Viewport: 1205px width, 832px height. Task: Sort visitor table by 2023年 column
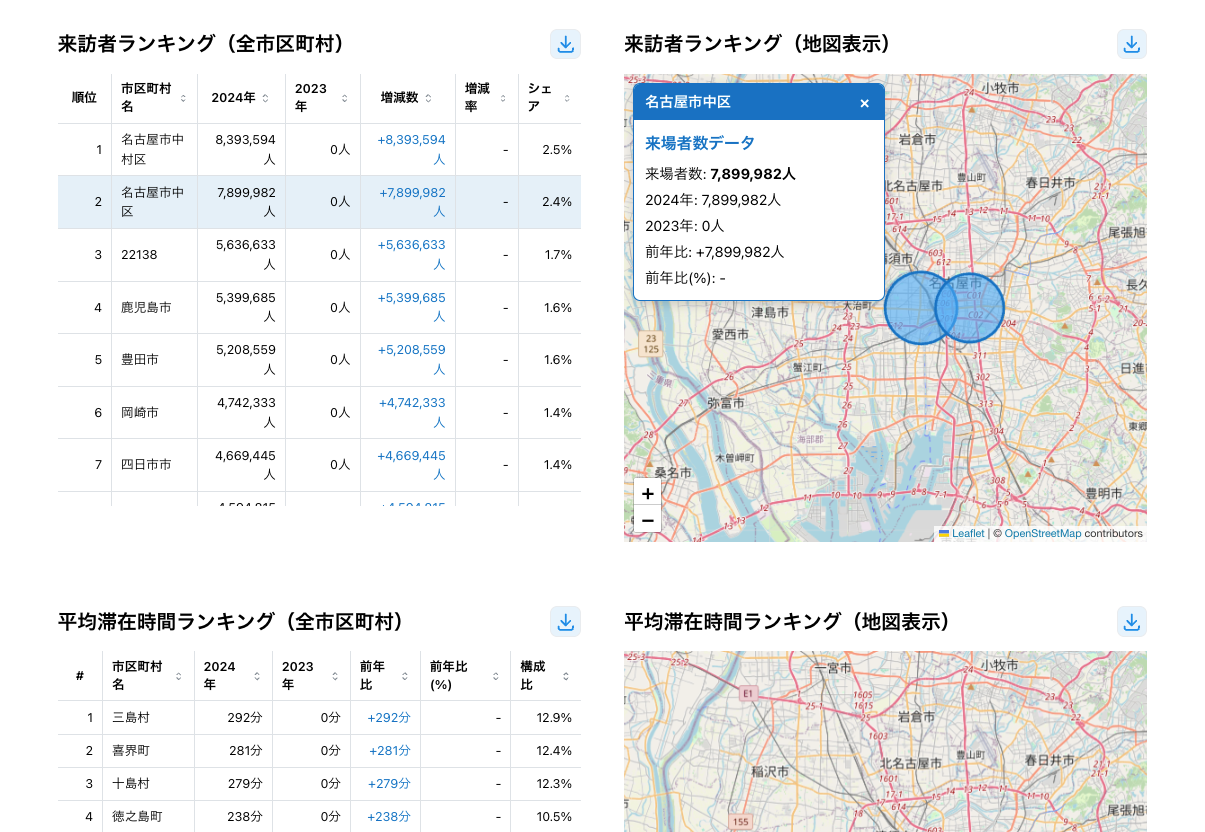[x=344, y=98]
